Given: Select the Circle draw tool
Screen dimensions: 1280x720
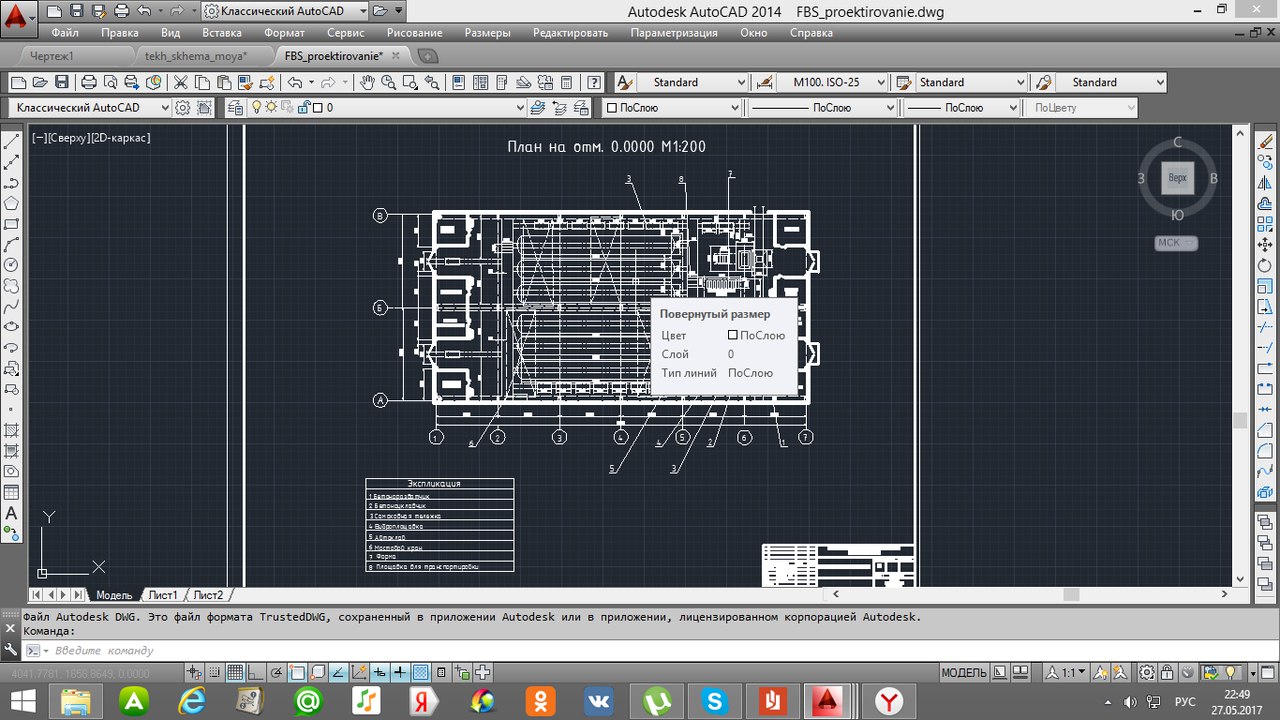Looking at the screenshot, I should [x=12, y=264].
